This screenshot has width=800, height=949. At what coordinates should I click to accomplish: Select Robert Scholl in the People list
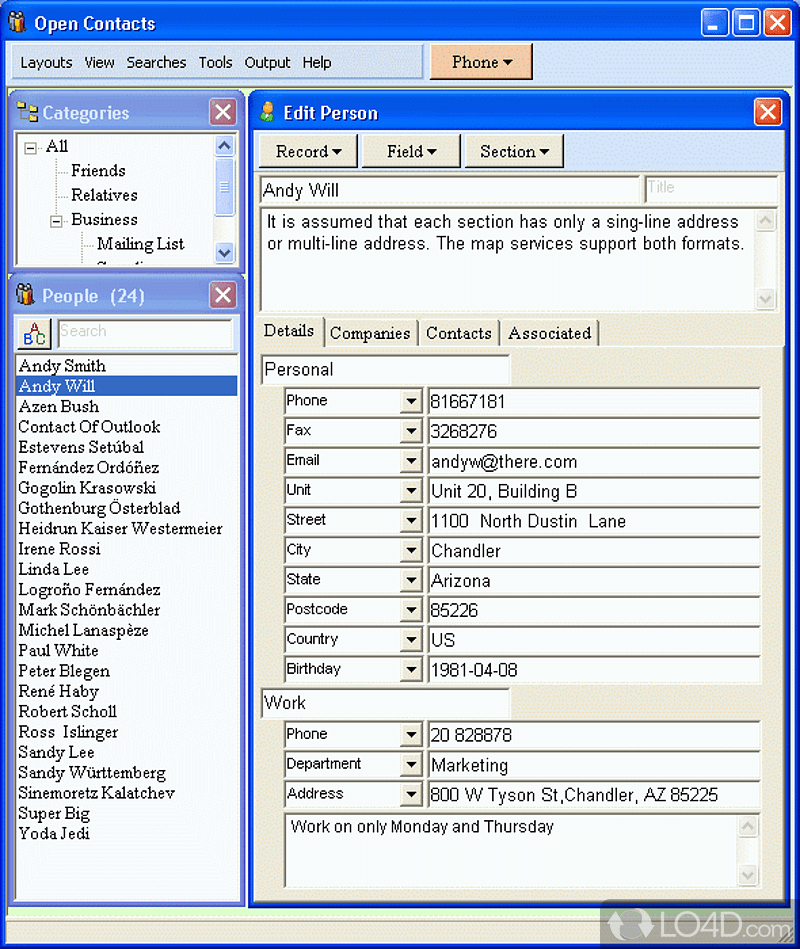click(126, 712)
